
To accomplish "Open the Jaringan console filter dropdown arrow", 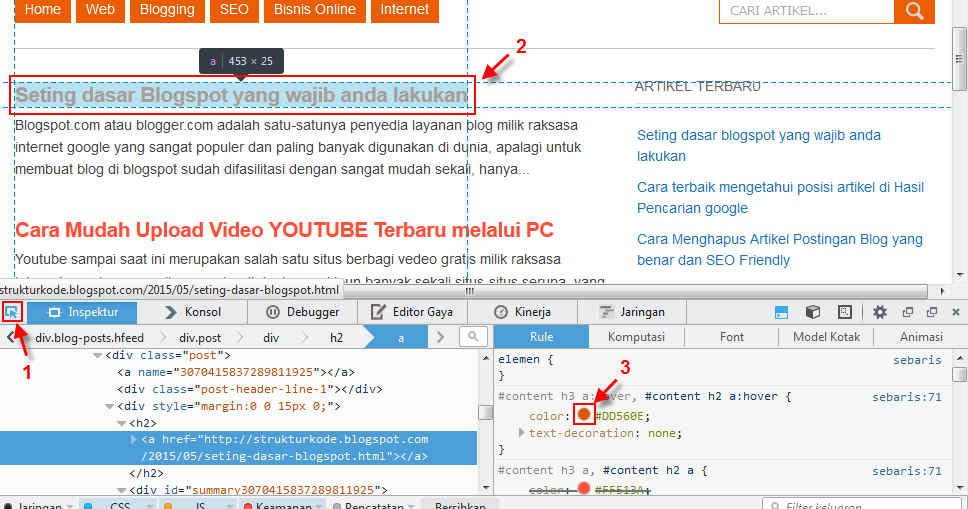I will [x=70, y=506].
